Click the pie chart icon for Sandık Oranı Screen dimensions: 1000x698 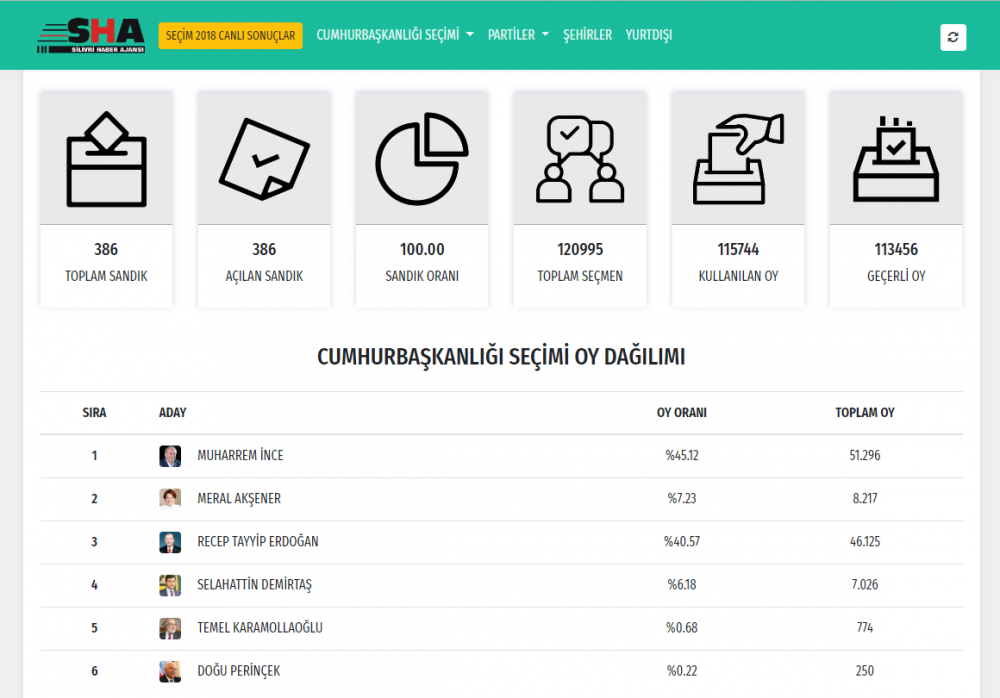coord(422,158)
